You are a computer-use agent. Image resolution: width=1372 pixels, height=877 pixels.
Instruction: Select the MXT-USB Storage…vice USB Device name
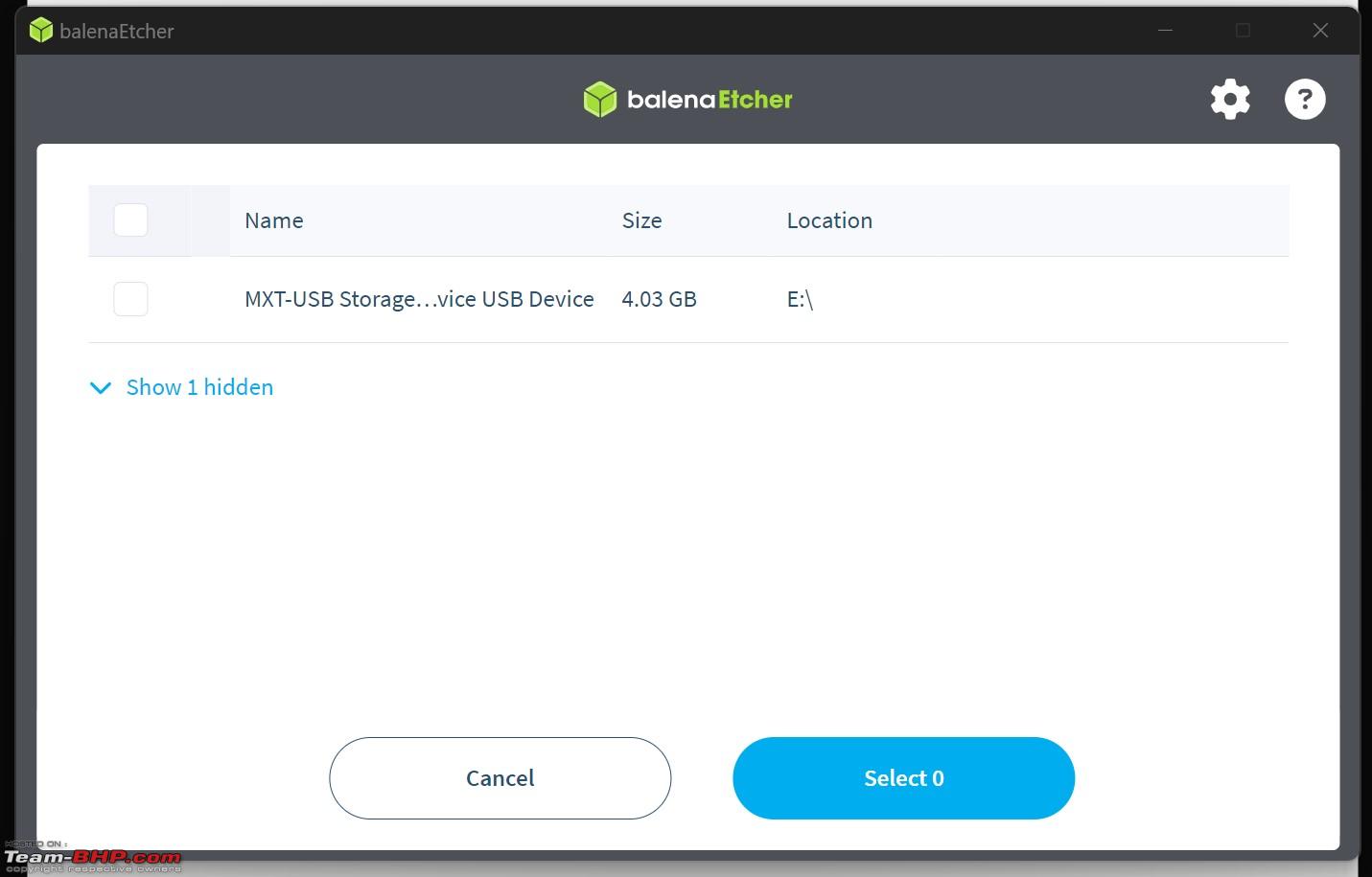coord(419,299)
